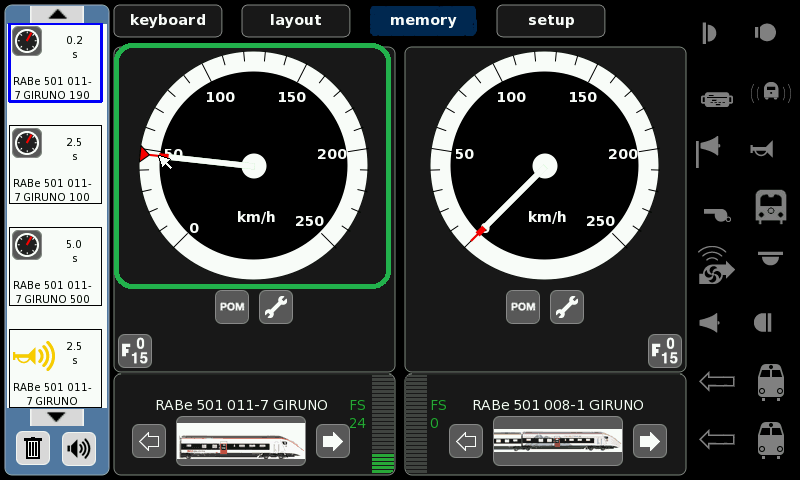Reverse direction arrow for RABe 501 008-1

coord(466,440)
